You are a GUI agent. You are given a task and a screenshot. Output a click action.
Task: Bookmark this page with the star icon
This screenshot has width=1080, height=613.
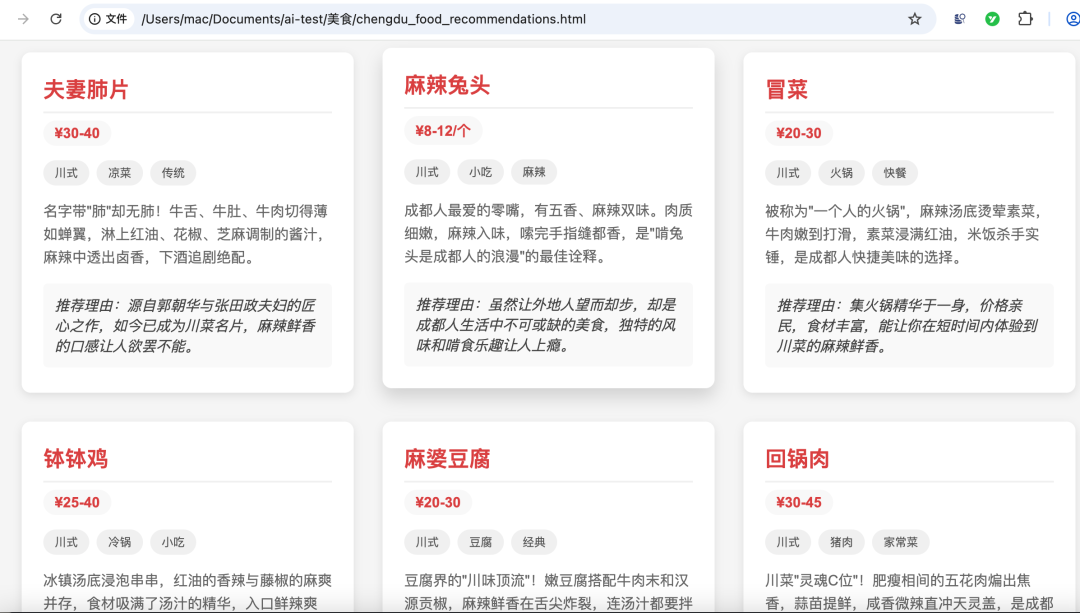[914, 19]
